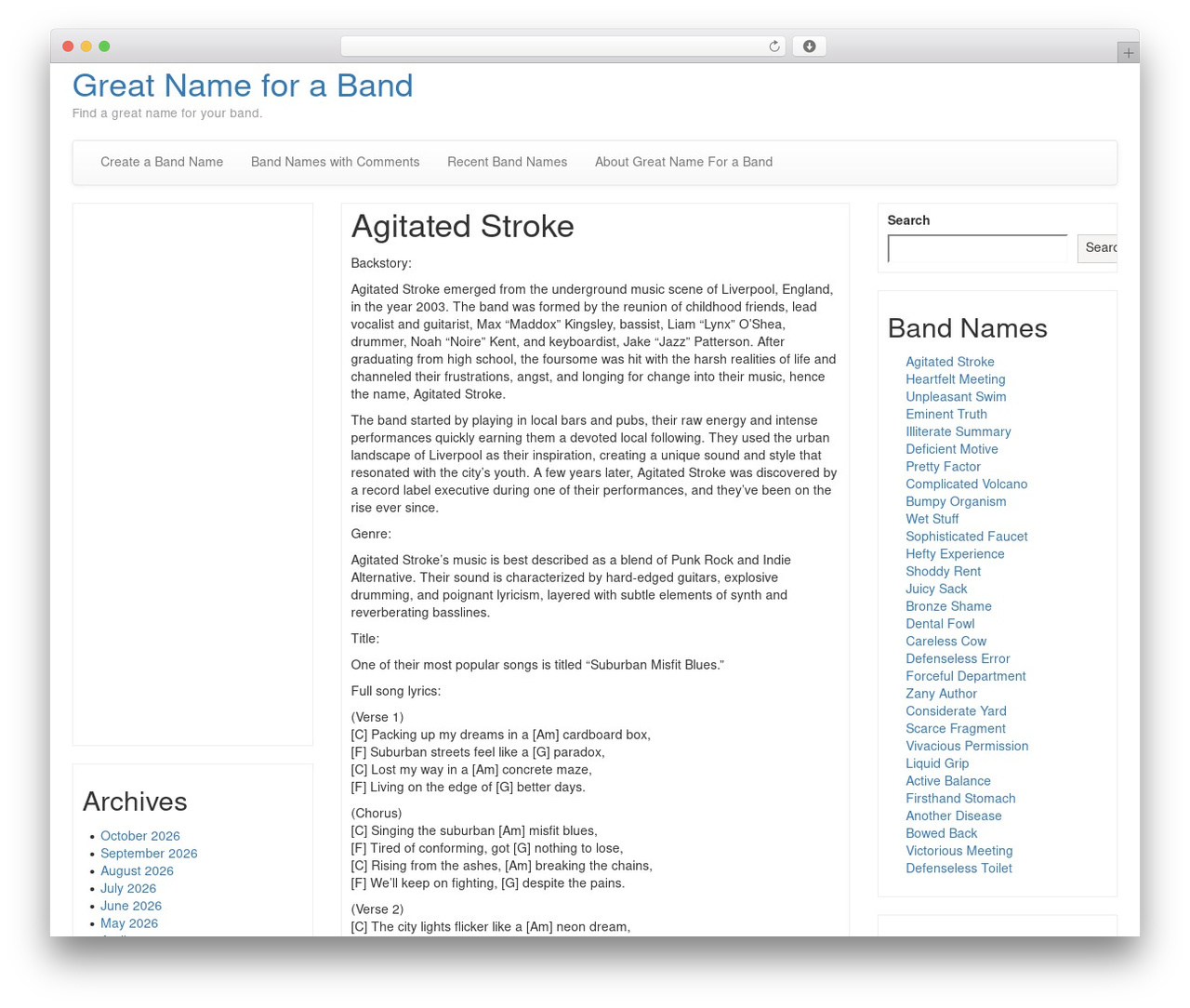The width and height of the screenshot is (1190, 1008).
Task: Open the September 2026 archive
Action: [149, 854]
